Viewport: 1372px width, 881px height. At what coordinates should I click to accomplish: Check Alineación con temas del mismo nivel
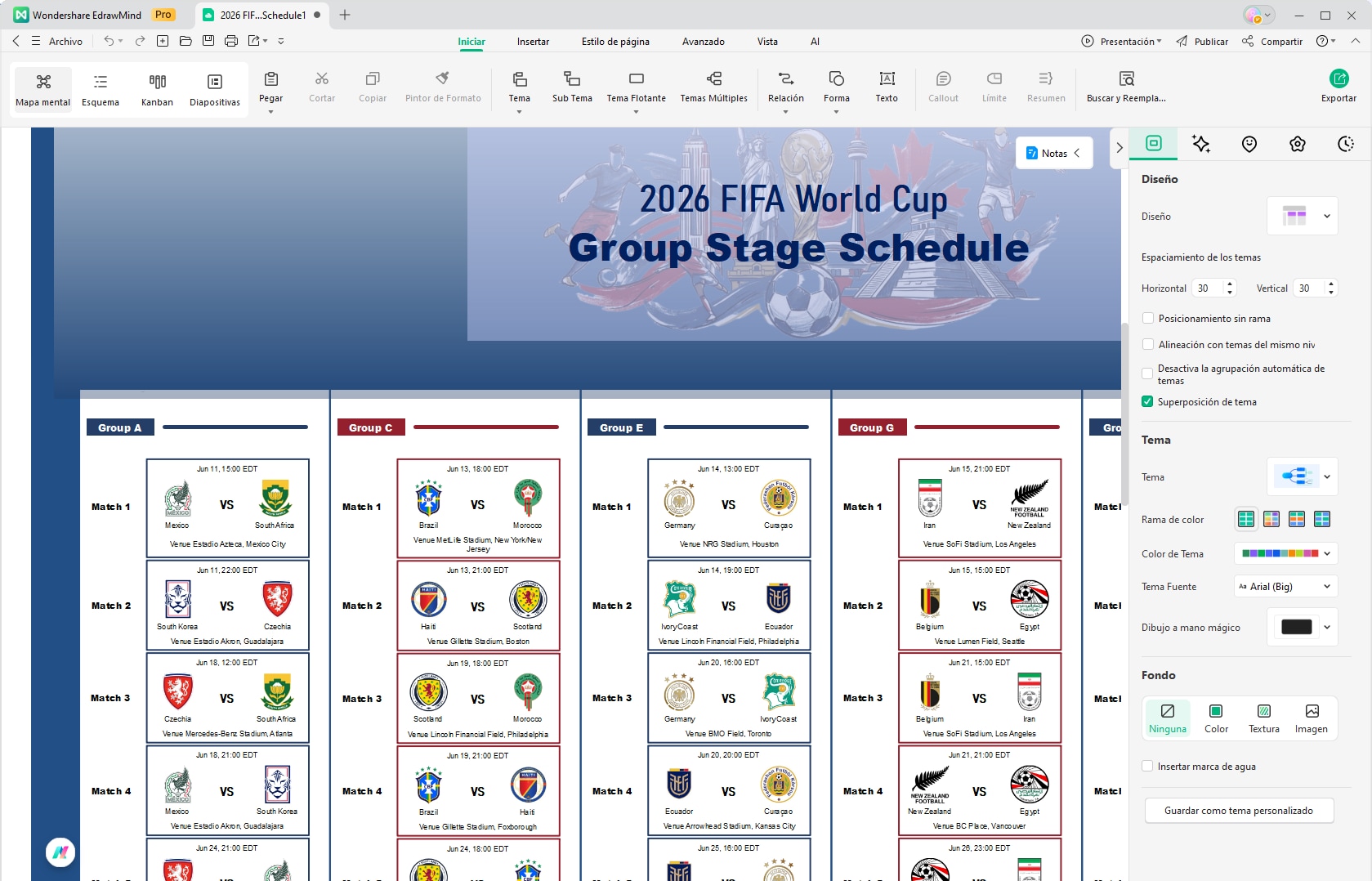(x=1148, y=345)
